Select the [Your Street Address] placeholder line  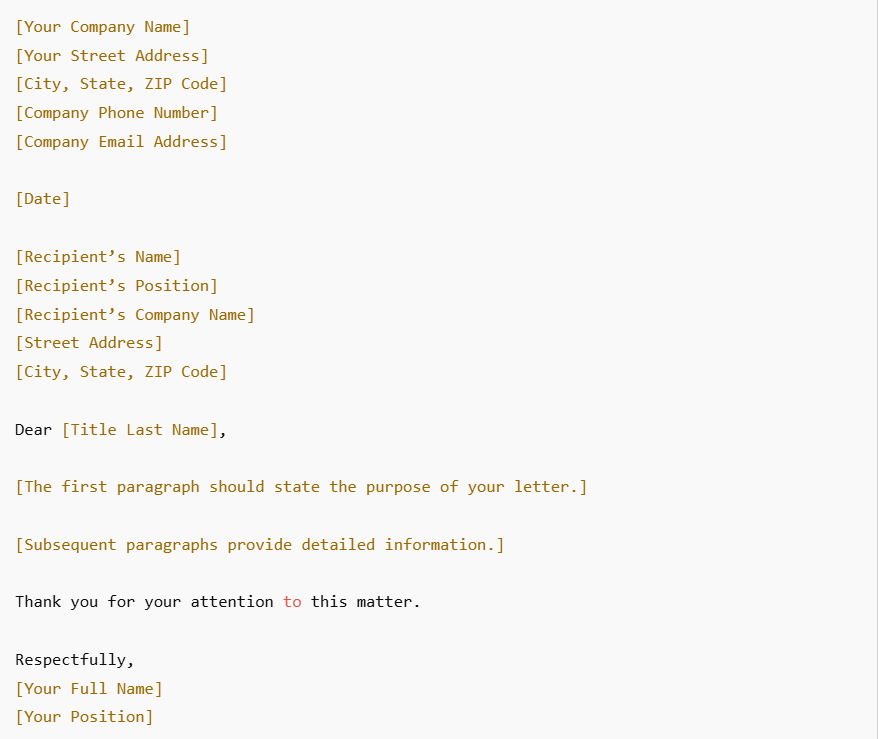(x=112, y=56)
